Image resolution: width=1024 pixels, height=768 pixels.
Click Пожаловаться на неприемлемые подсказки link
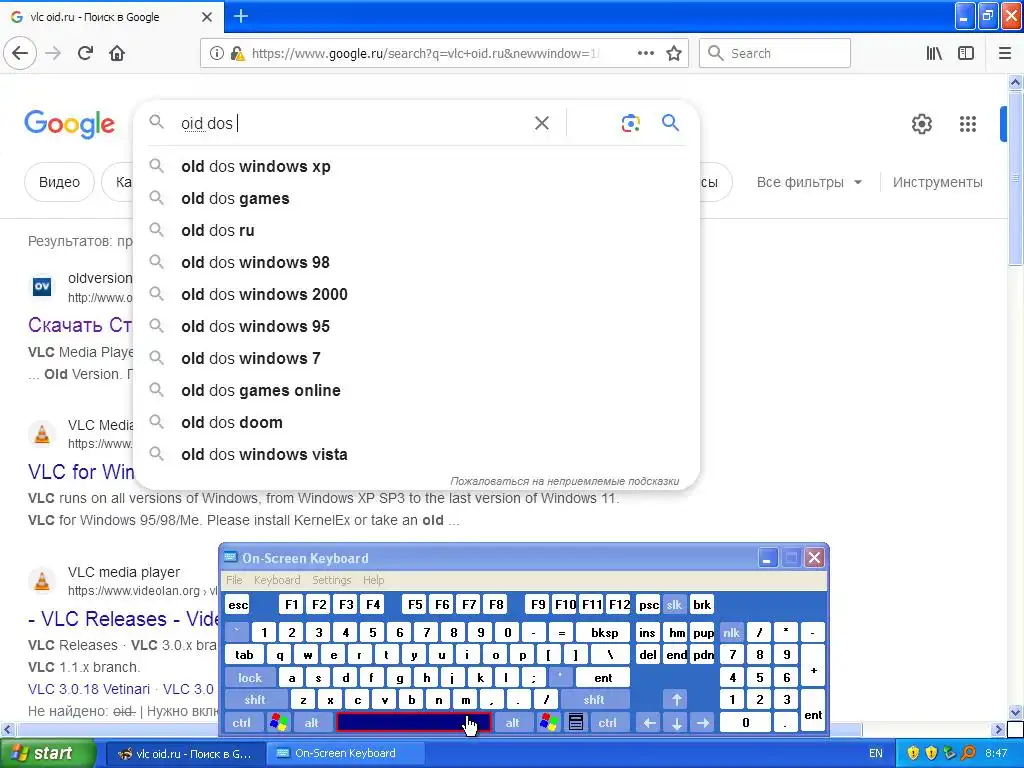click(564, 481)
